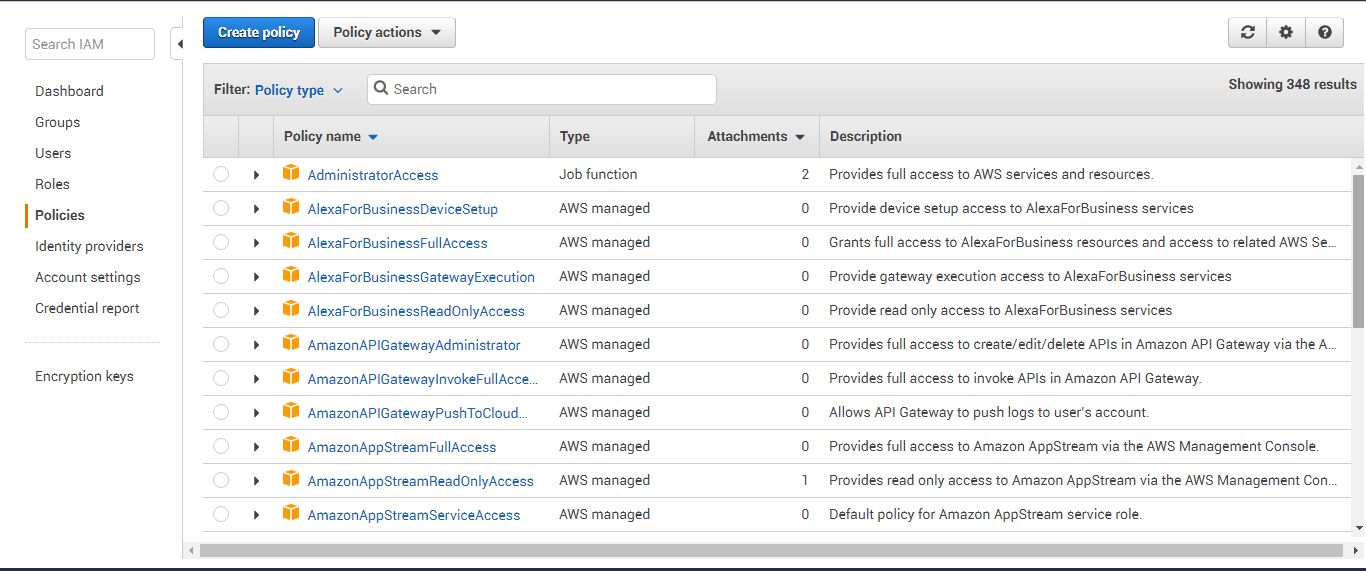
Task: Open Roles in the sidebar
Action: click(x=52, y=184)
